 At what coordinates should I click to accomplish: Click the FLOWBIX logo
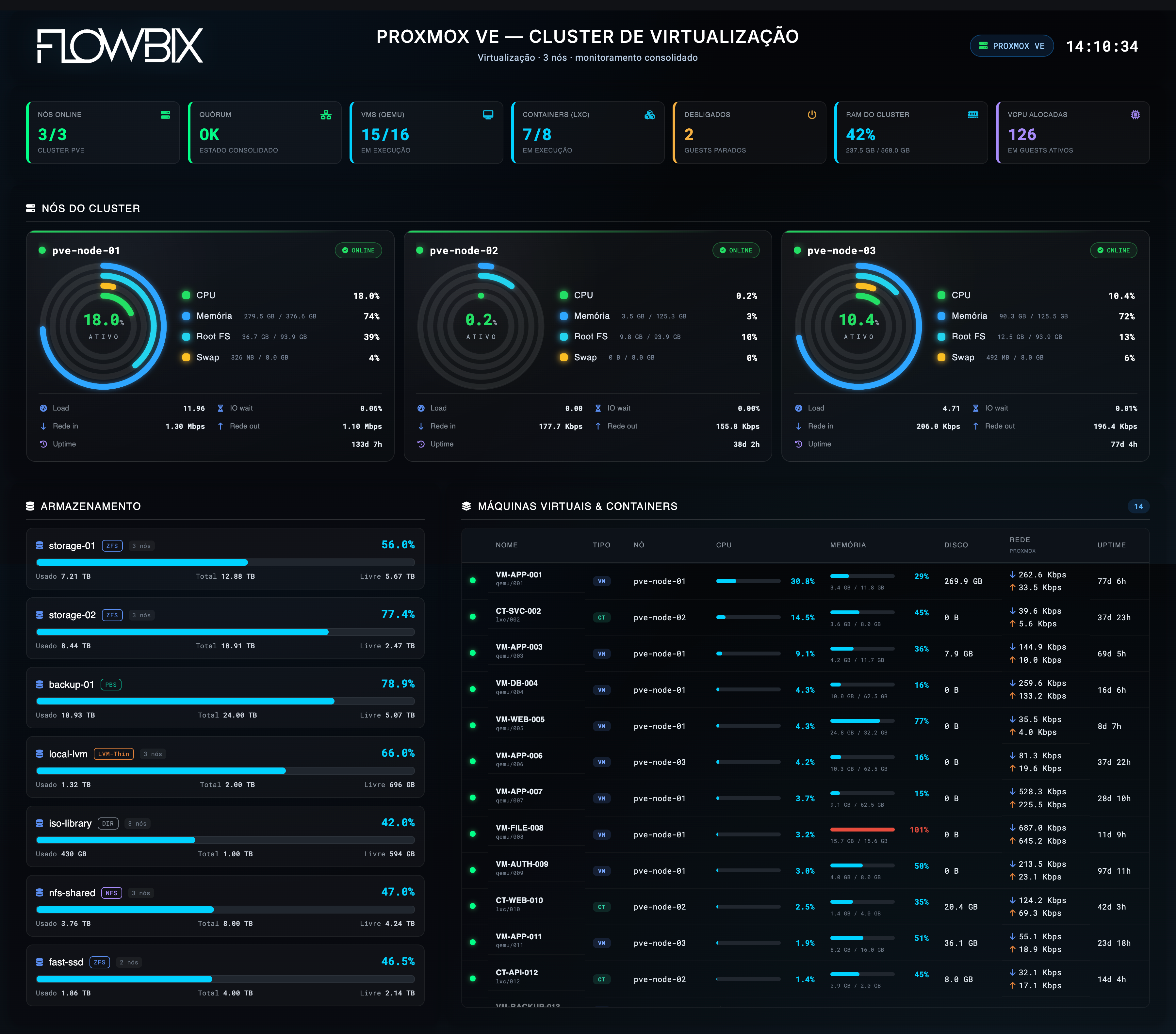pos(120,46)
